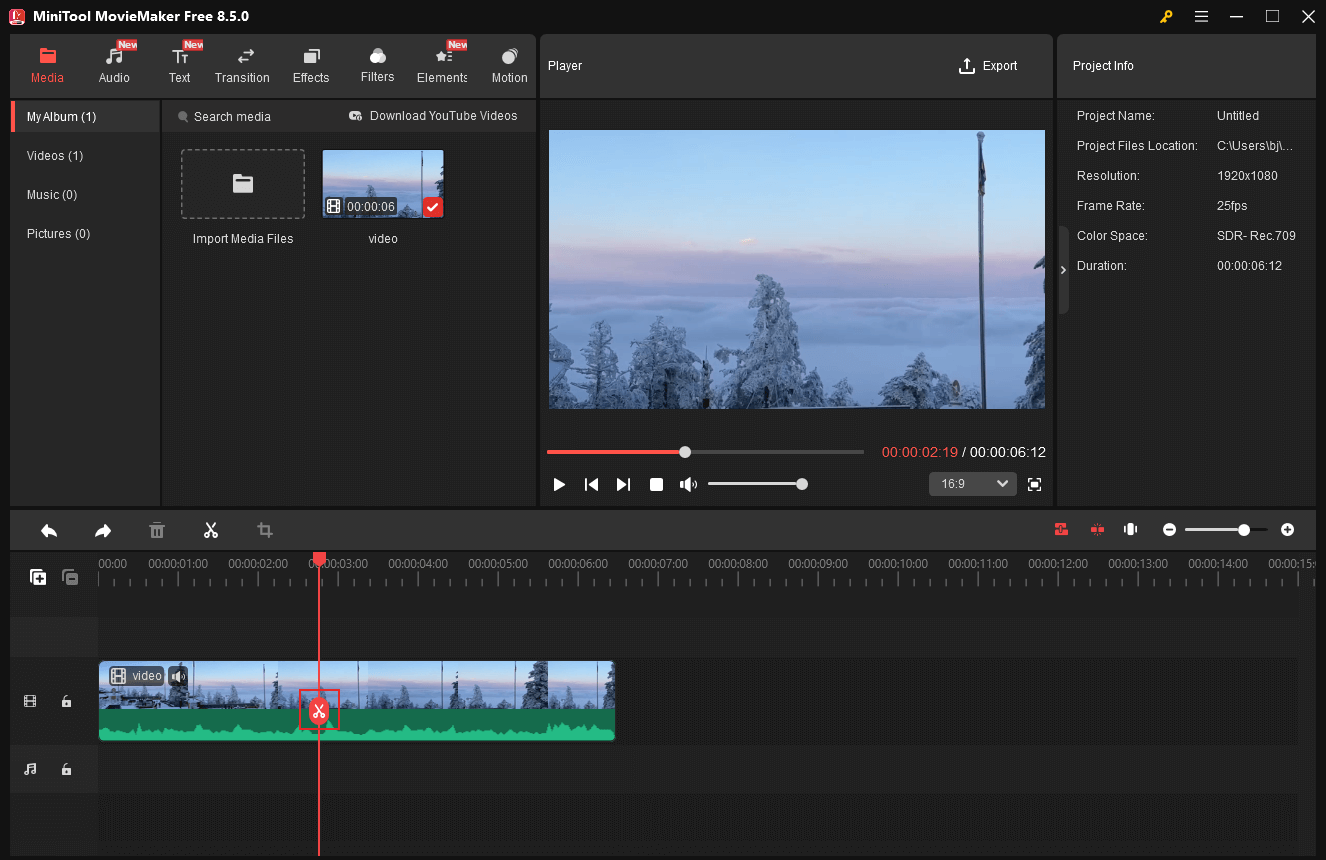Image resolution: width=1326 pixels, height=860 pixels.
Task: Click the Crop icon in timeline toolbar
Action: click(x=264, y=530)
